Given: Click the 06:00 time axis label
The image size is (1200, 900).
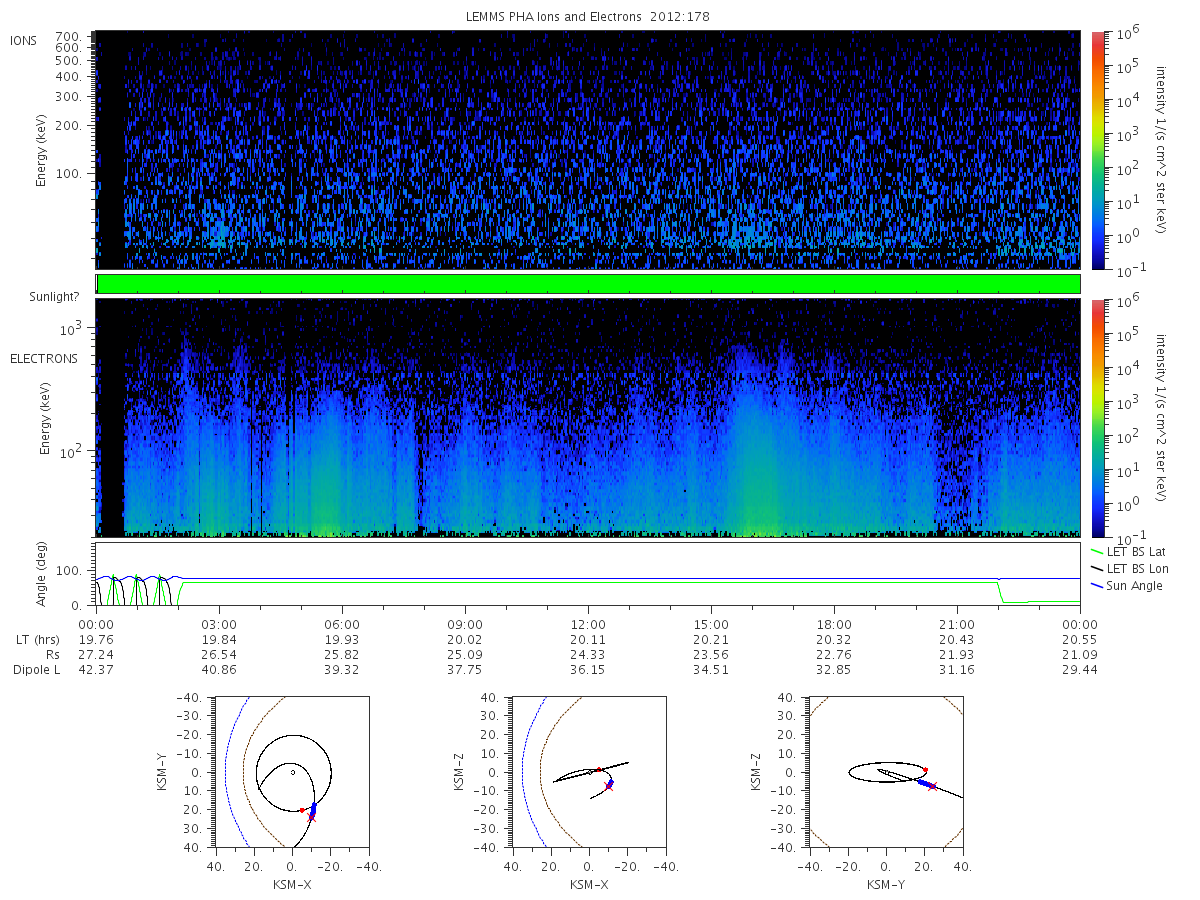Looking at the screenshot, I should click(342, 623).
